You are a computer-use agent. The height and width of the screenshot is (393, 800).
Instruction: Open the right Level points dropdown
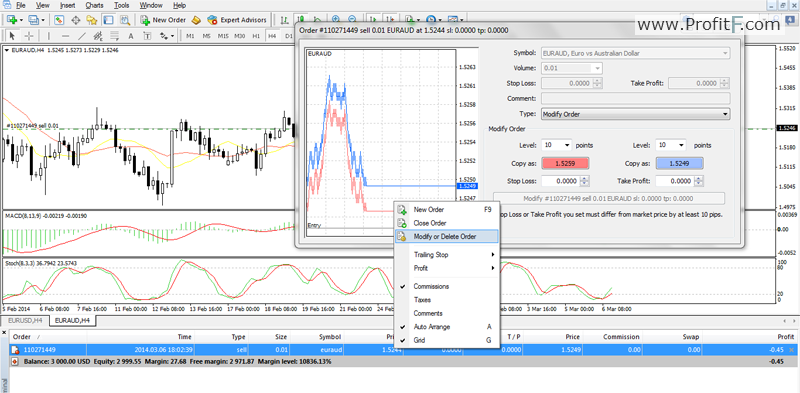[x=670, y=145]
